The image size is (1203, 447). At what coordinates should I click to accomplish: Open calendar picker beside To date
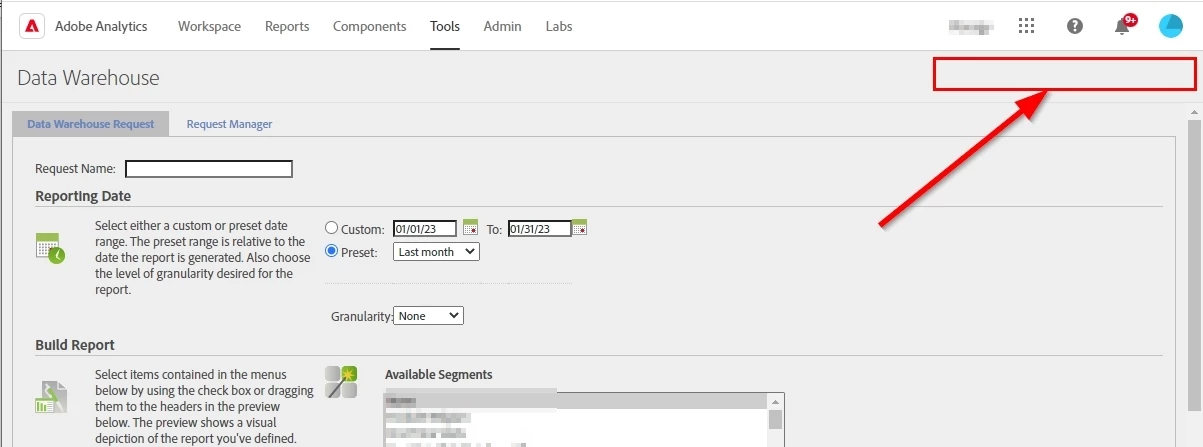579,227
